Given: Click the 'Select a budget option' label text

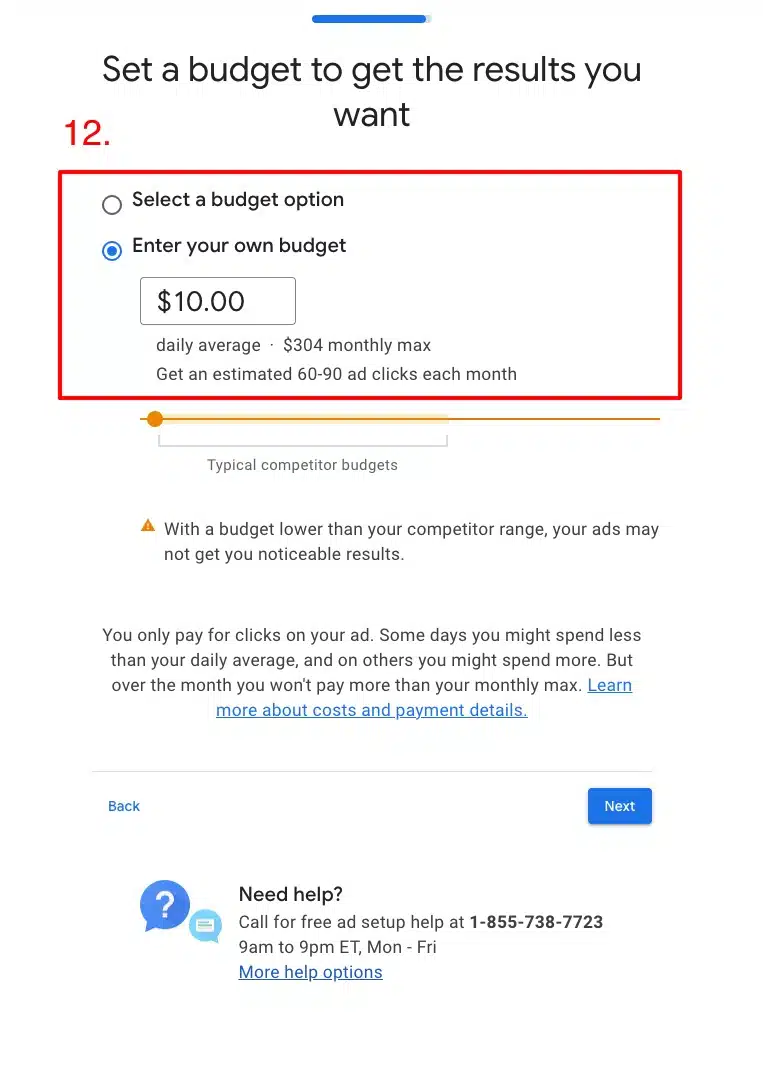Looking at the screenshot, I should 238,200.
